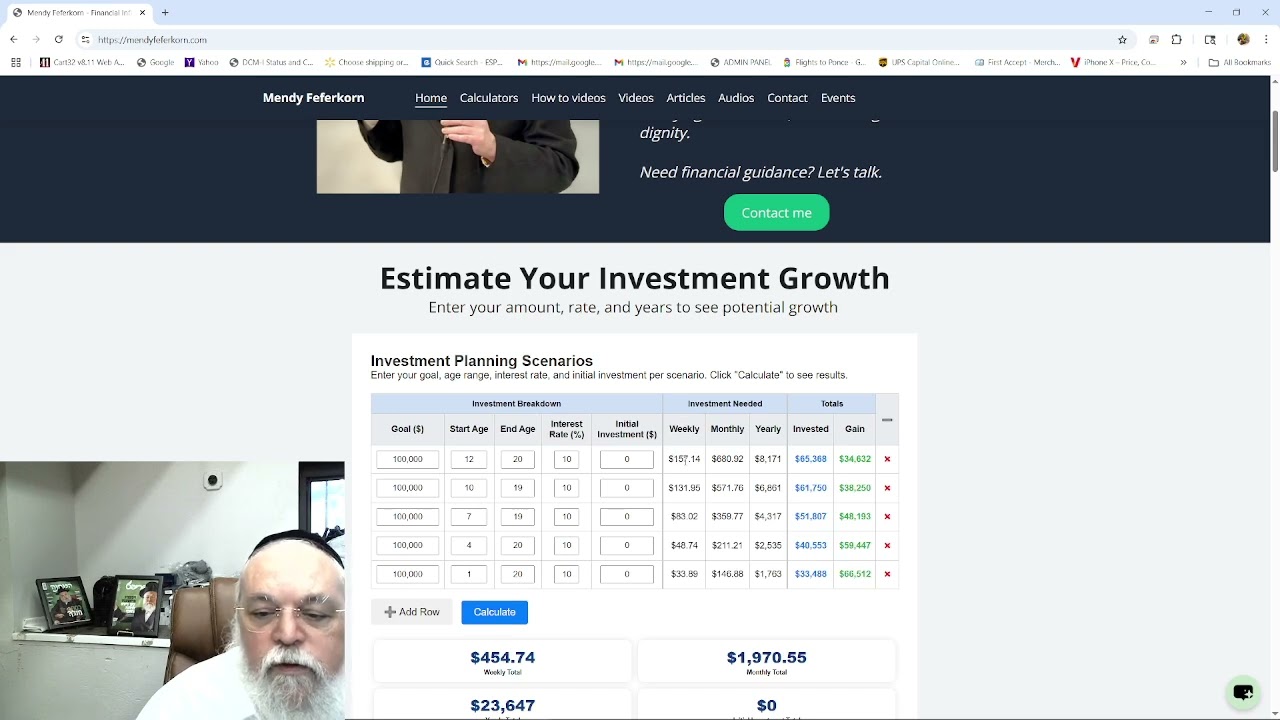Open the Audios menu item
The width and height of the screenshot is (1280, 720).
point(736,97)
